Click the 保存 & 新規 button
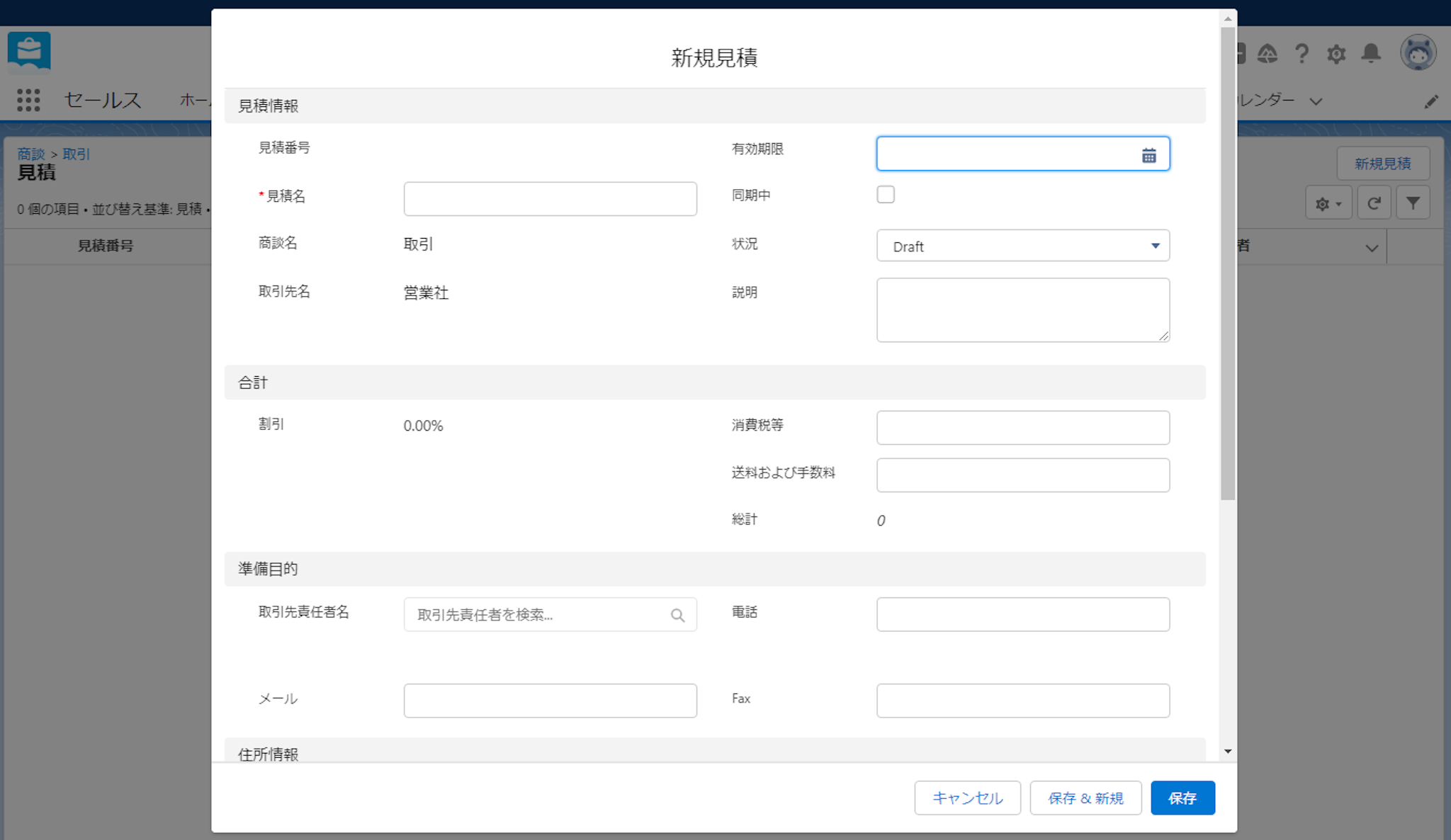This screenshot has height=840, width=1451. 1085,798
